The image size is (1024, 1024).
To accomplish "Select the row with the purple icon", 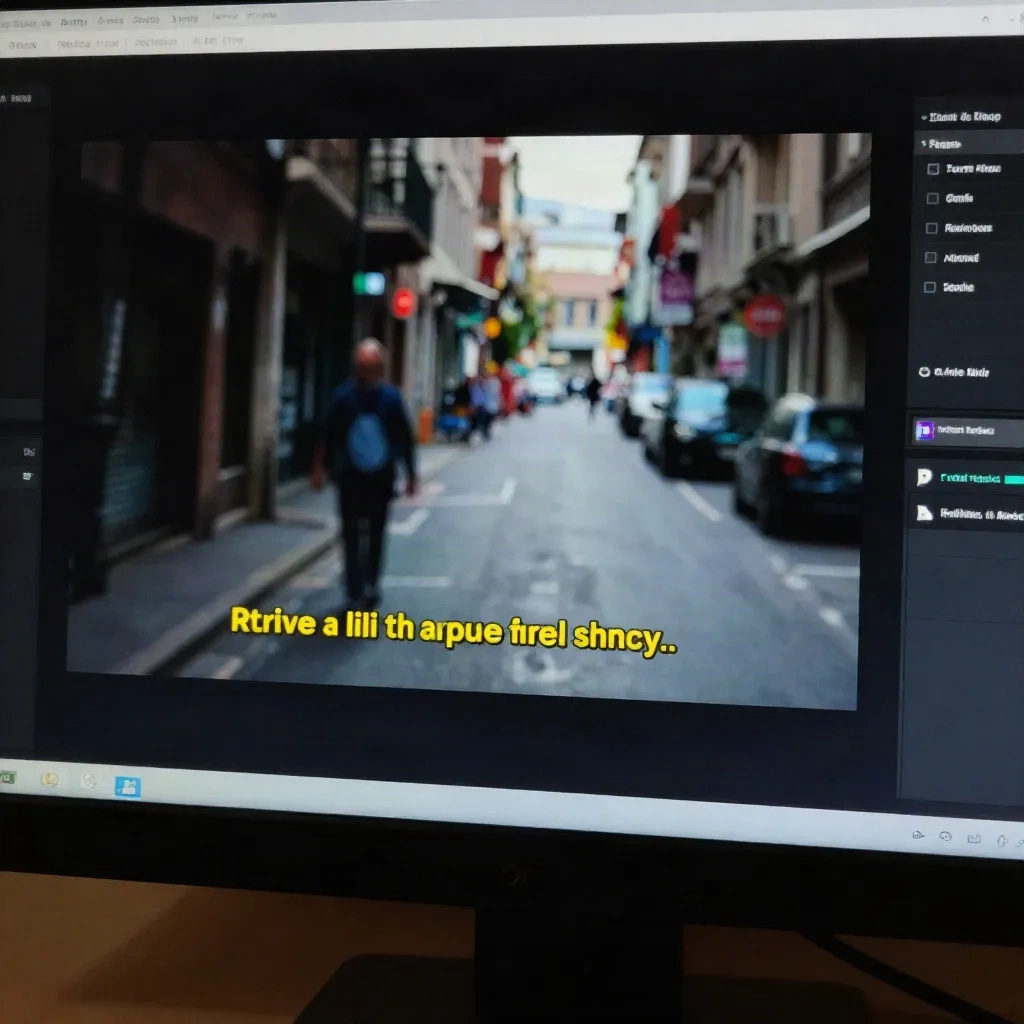I will (967, 430).
